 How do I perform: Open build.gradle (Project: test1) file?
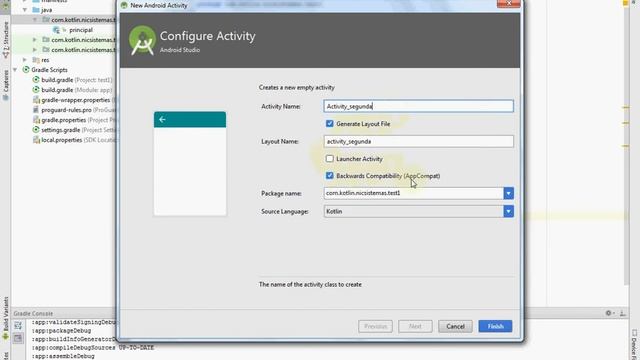point(76,80)
